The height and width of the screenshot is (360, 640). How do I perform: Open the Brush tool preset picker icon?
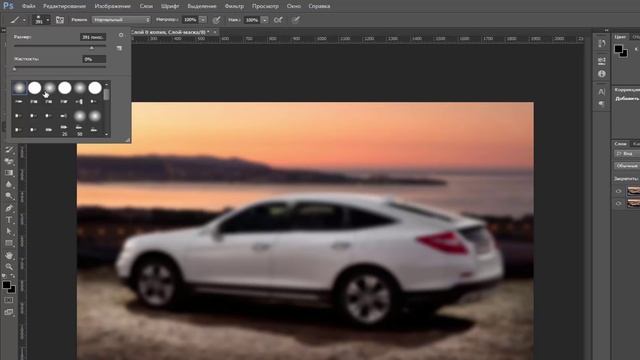(15, 20)
